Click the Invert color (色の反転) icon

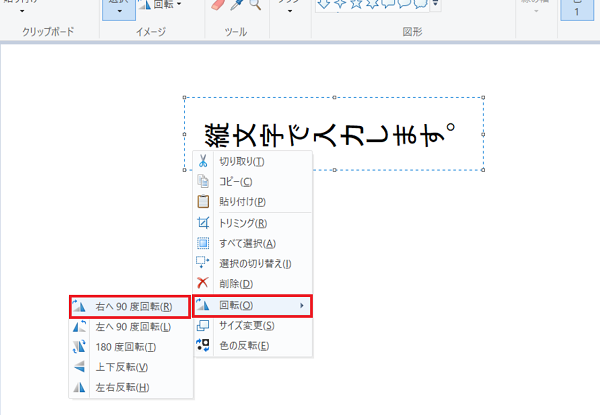(x=203, y=345)
